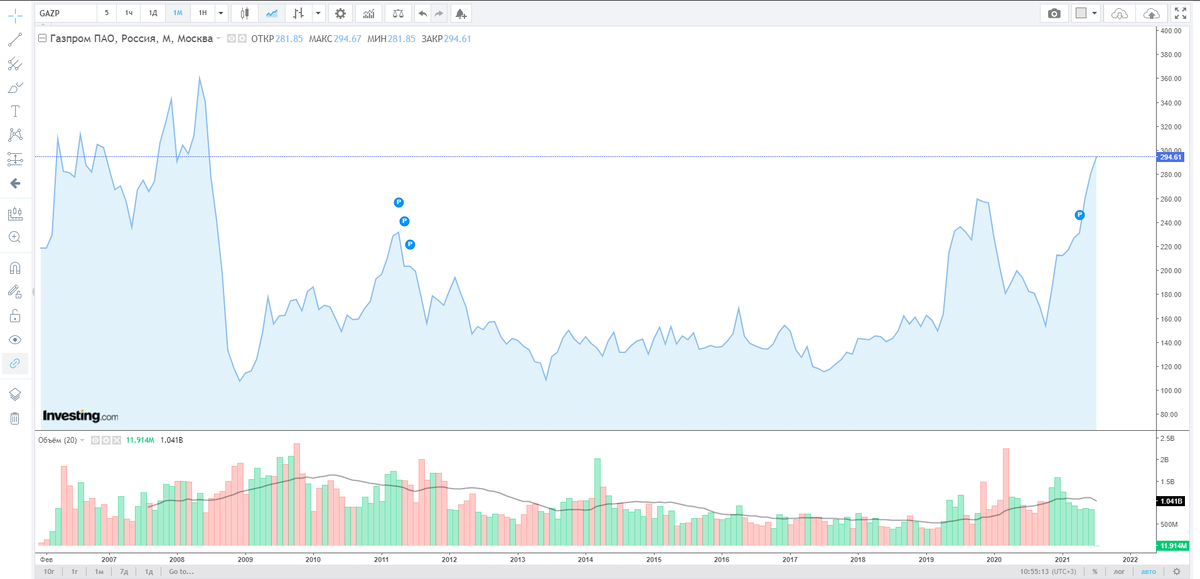Select the 1Н weekly interval
The height and width of the screenshot is (579, 1200).
202,13
